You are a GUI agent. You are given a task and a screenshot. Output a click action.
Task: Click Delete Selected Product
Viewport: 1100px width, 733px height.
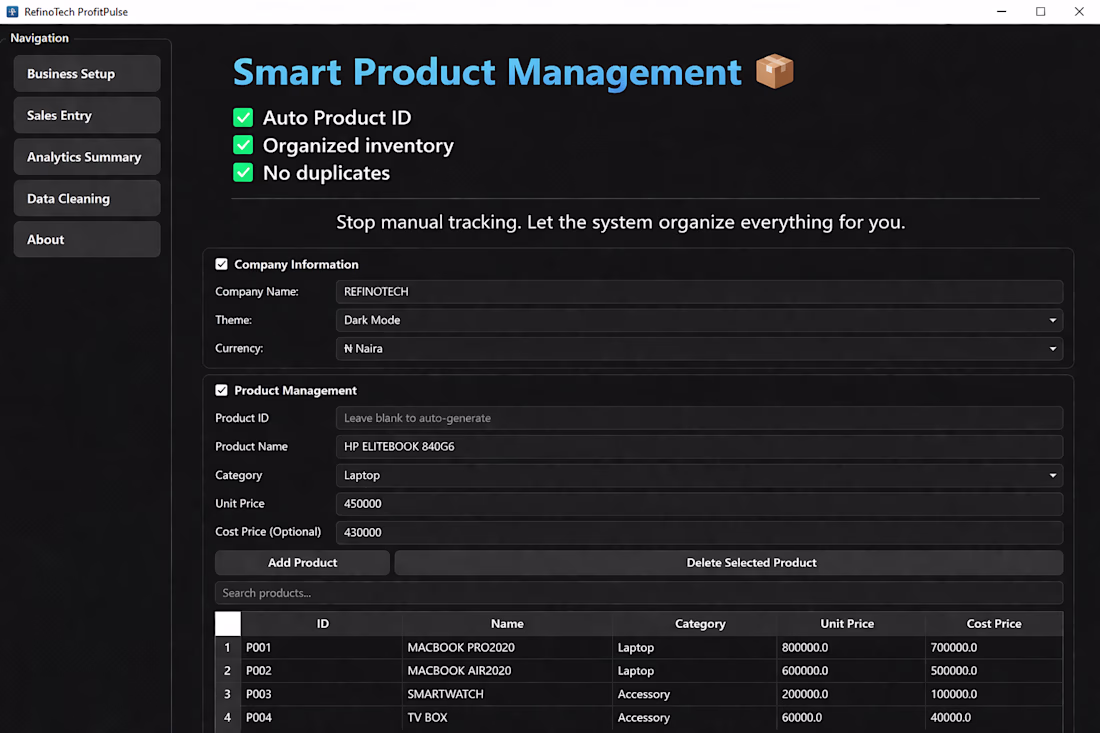pyautogui.click(x=729, y=563)
